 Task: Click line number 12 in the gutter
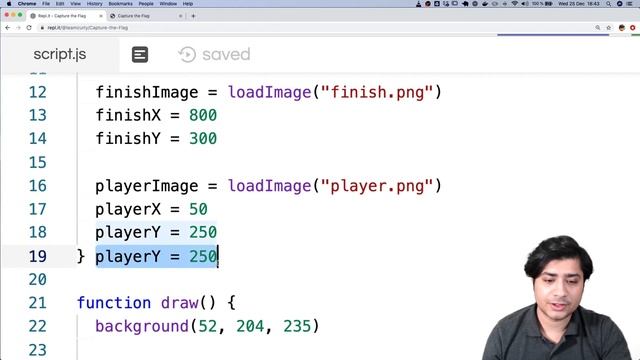click(x=38, y=92)
